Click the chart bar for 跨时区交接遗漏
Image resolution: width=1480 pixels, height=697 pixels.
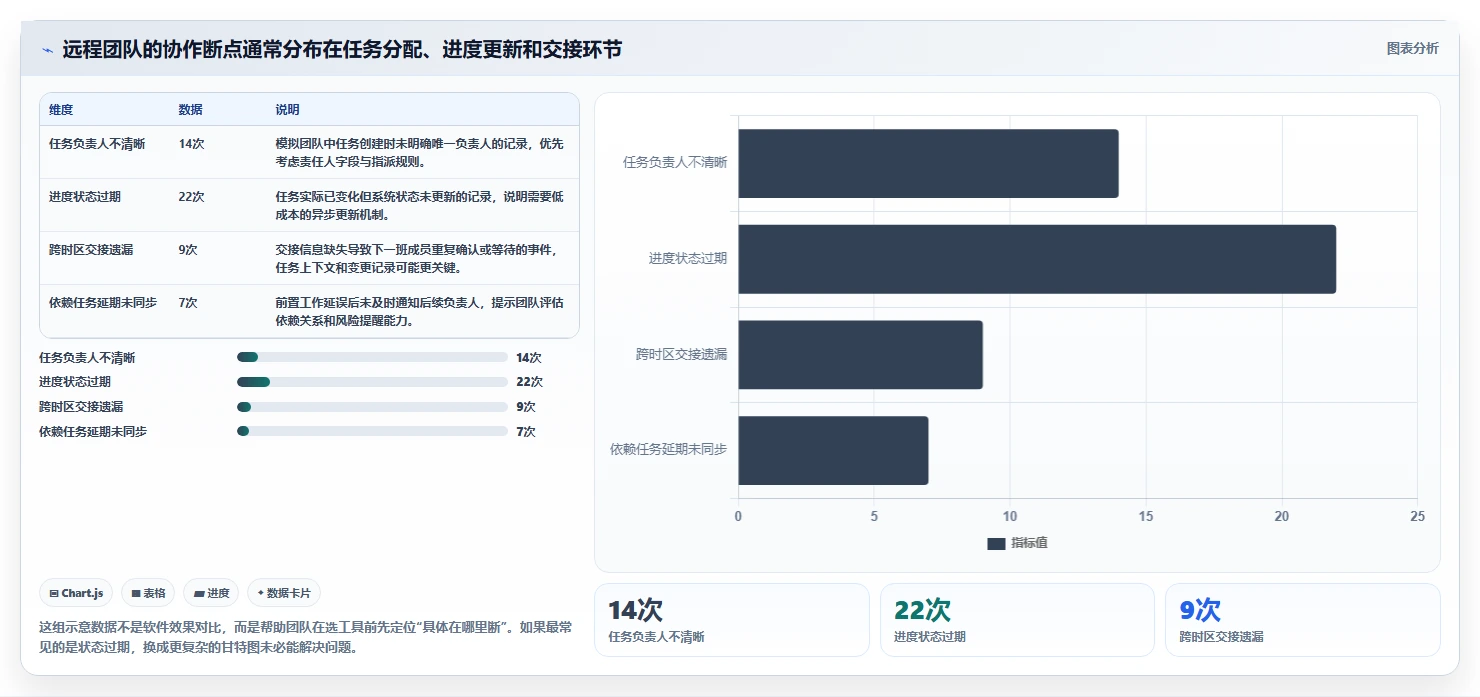tap(861, 355)
